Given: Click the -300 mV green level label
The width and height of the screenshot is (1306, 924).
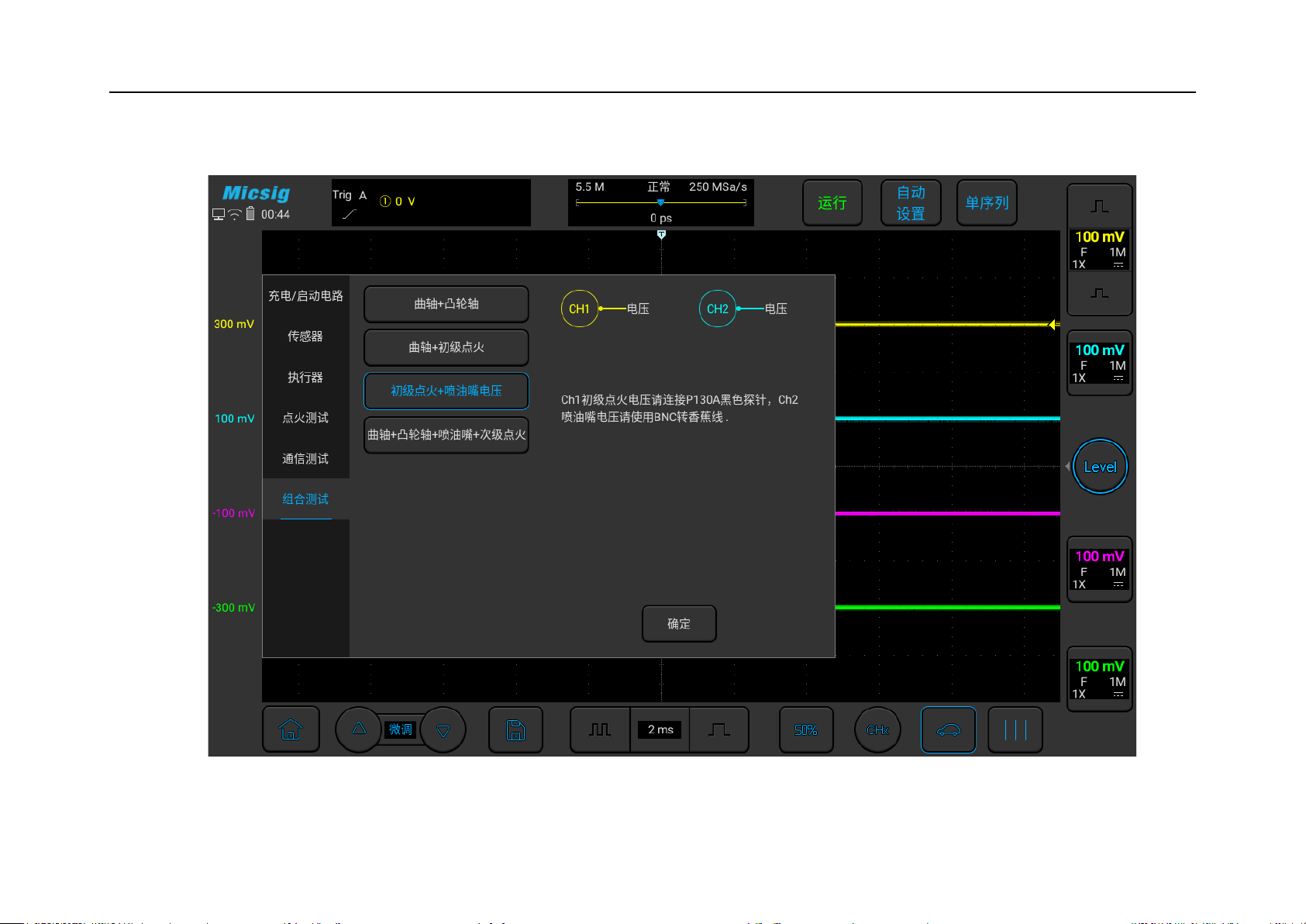Looking at the screenshot, I should (233, 608).
